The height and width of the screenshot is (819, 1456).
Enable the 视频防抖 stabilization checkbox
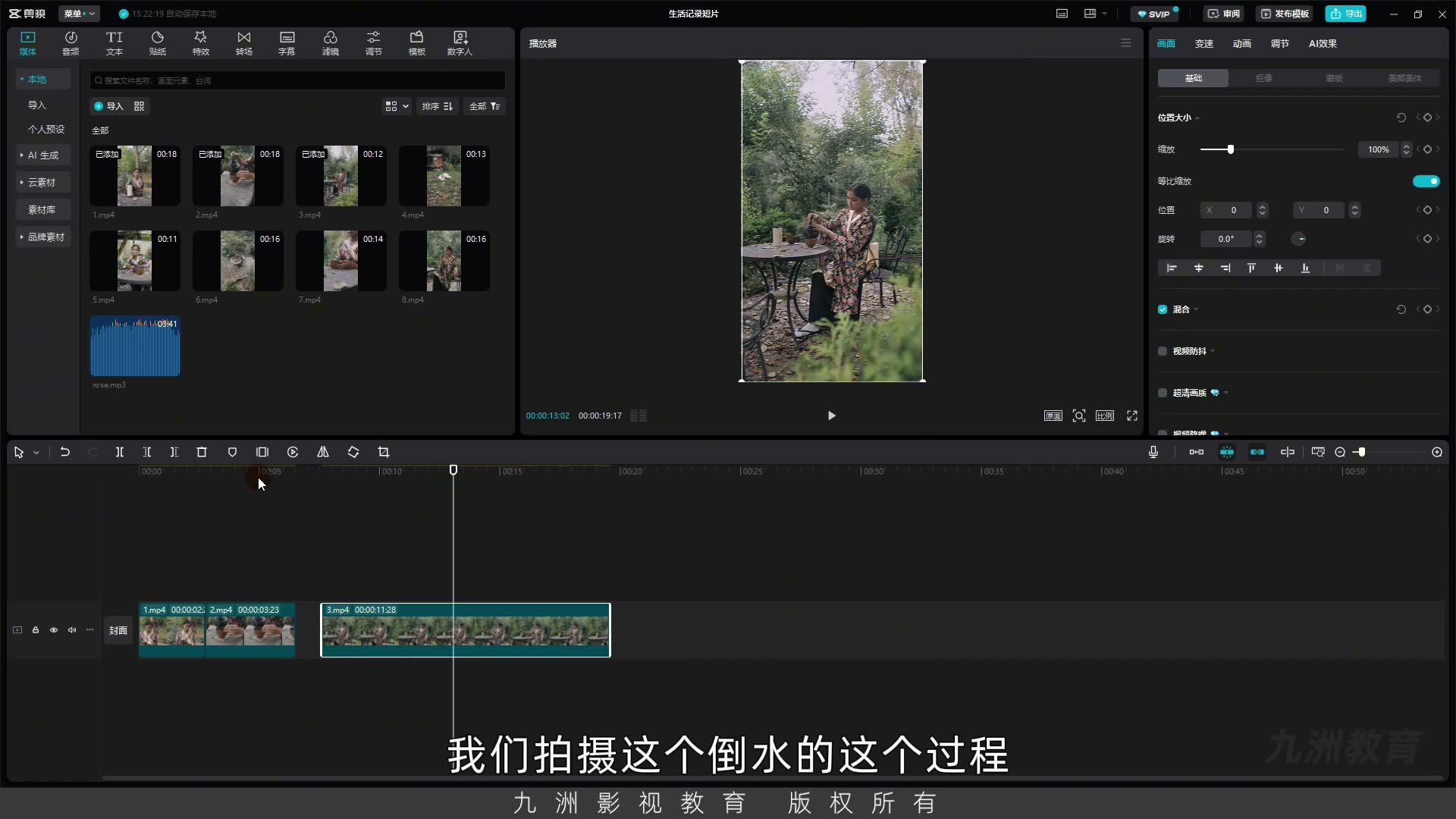click(x=1163, y=351)
